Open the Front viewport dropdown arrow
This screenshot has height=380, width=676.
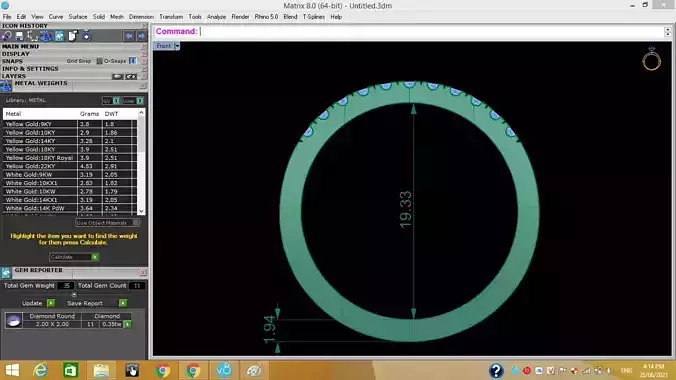[177, 46]
